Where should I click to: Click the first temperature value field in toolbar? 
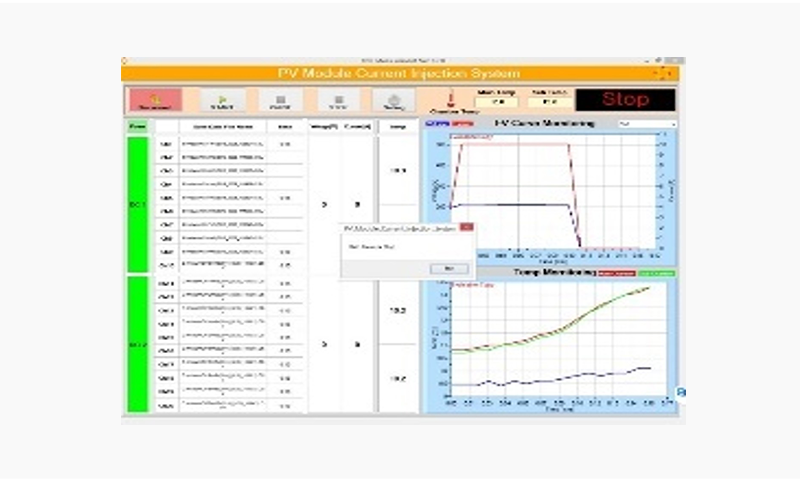point(496,102)
